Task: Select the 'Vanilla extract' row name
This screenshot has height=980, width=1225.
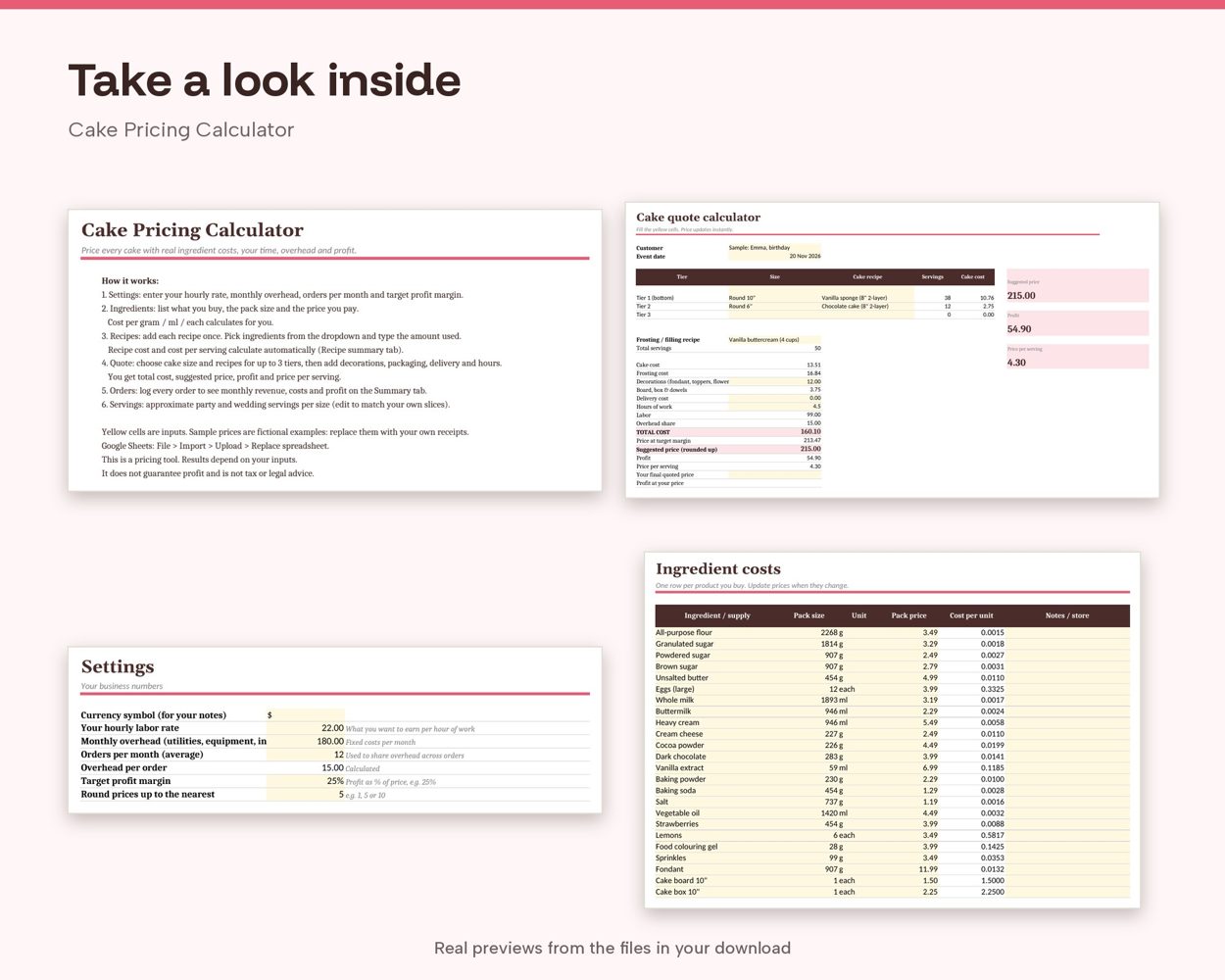Action: (x=679, y=768)
